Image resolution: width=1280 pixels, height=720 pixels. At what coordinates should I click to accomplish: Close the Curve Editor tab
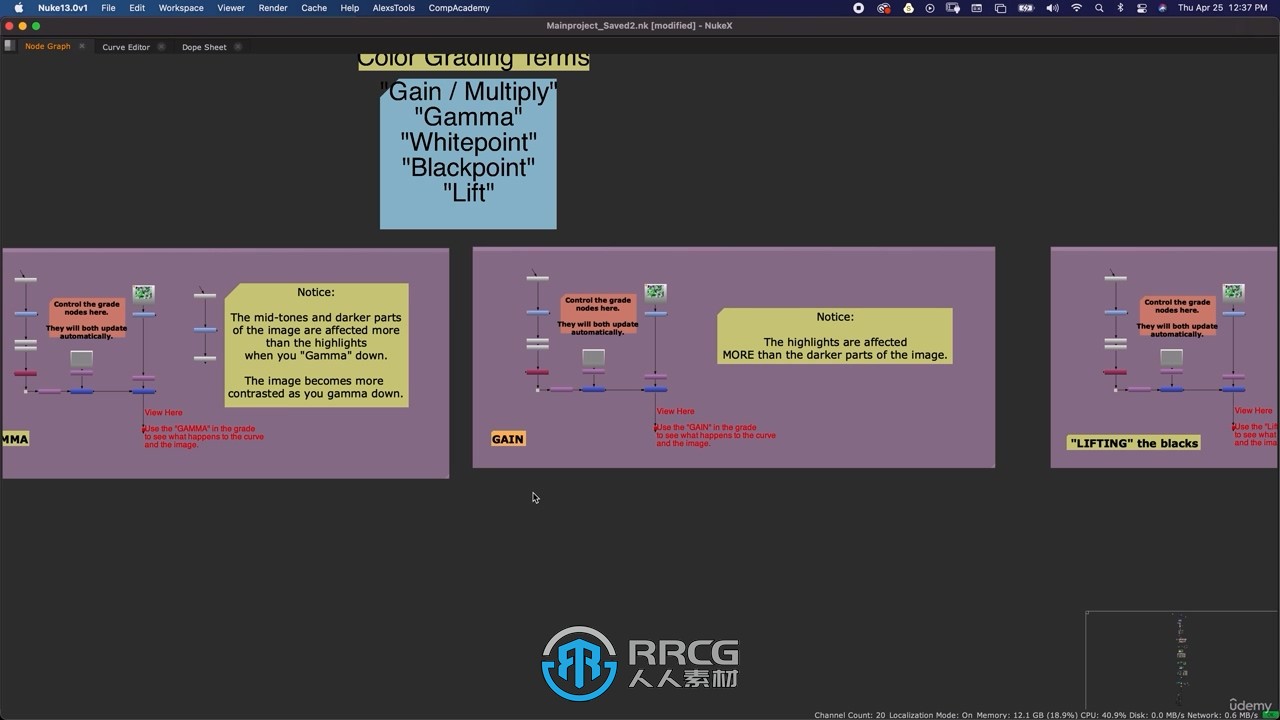pos(161,47)
